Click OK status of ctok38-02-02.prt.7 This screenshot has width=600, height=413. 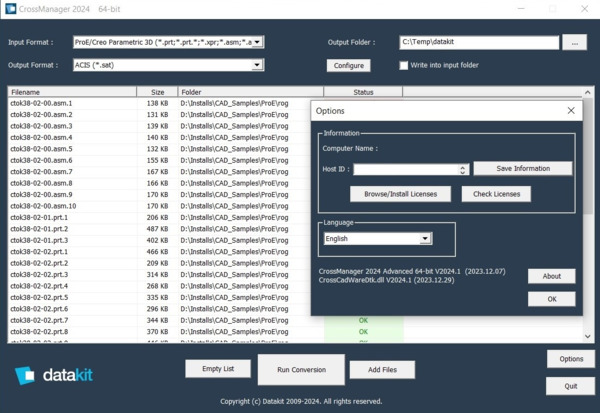pos(363,320)
